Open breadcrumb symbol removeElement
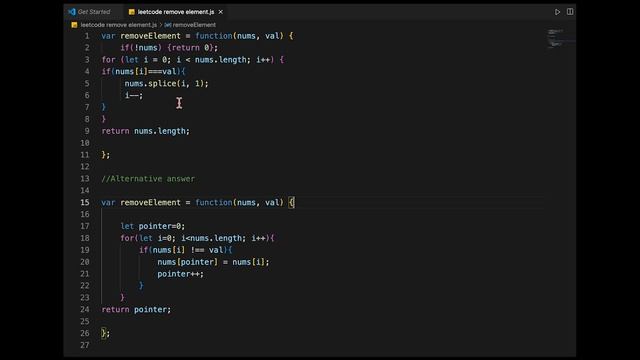 click(x=194, y=25)
